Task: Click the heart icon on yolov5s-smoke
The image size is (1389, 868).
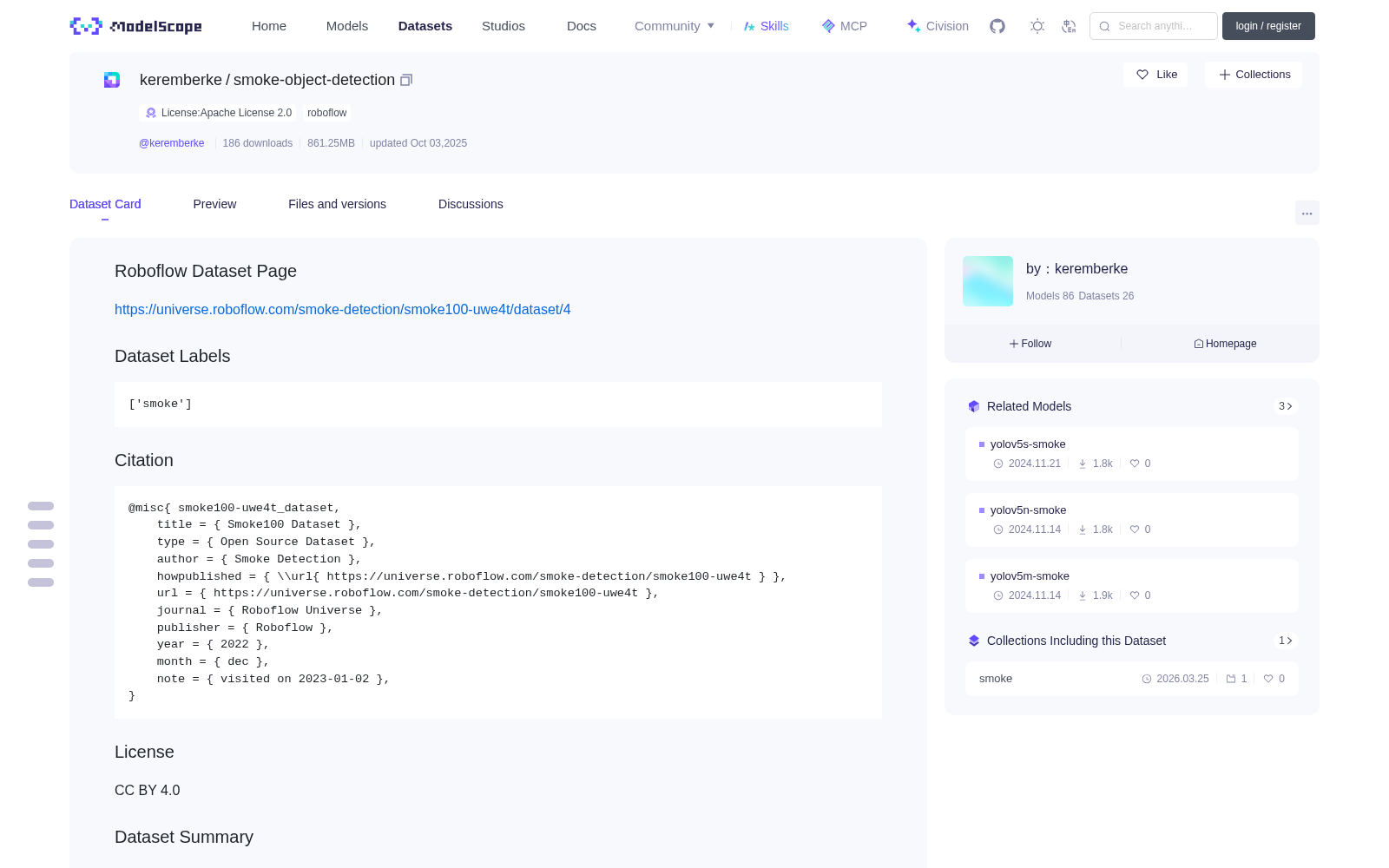Action: pos(1134,464)
